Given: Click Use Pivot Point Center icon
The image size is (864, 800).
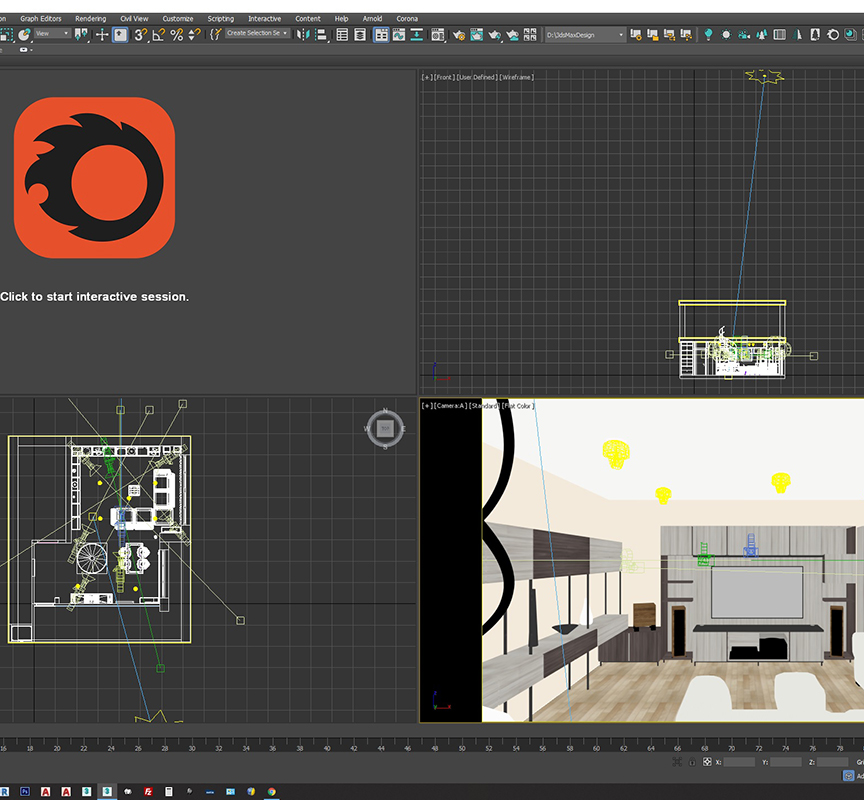Looking at the screenshot, I should 82,35.
